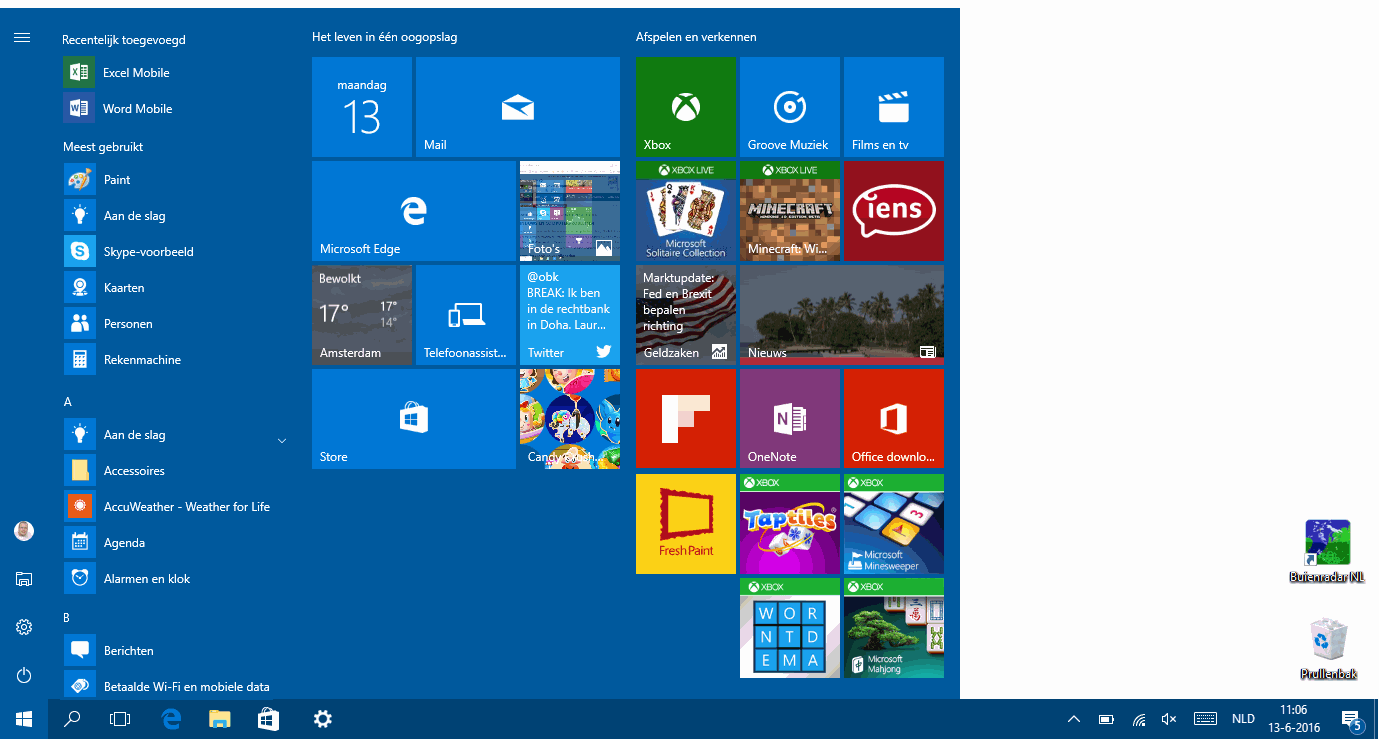The width and height of the screenshot is (1379, 739).
Task: Open Settings from the taskbar
Action: point(322,719)
